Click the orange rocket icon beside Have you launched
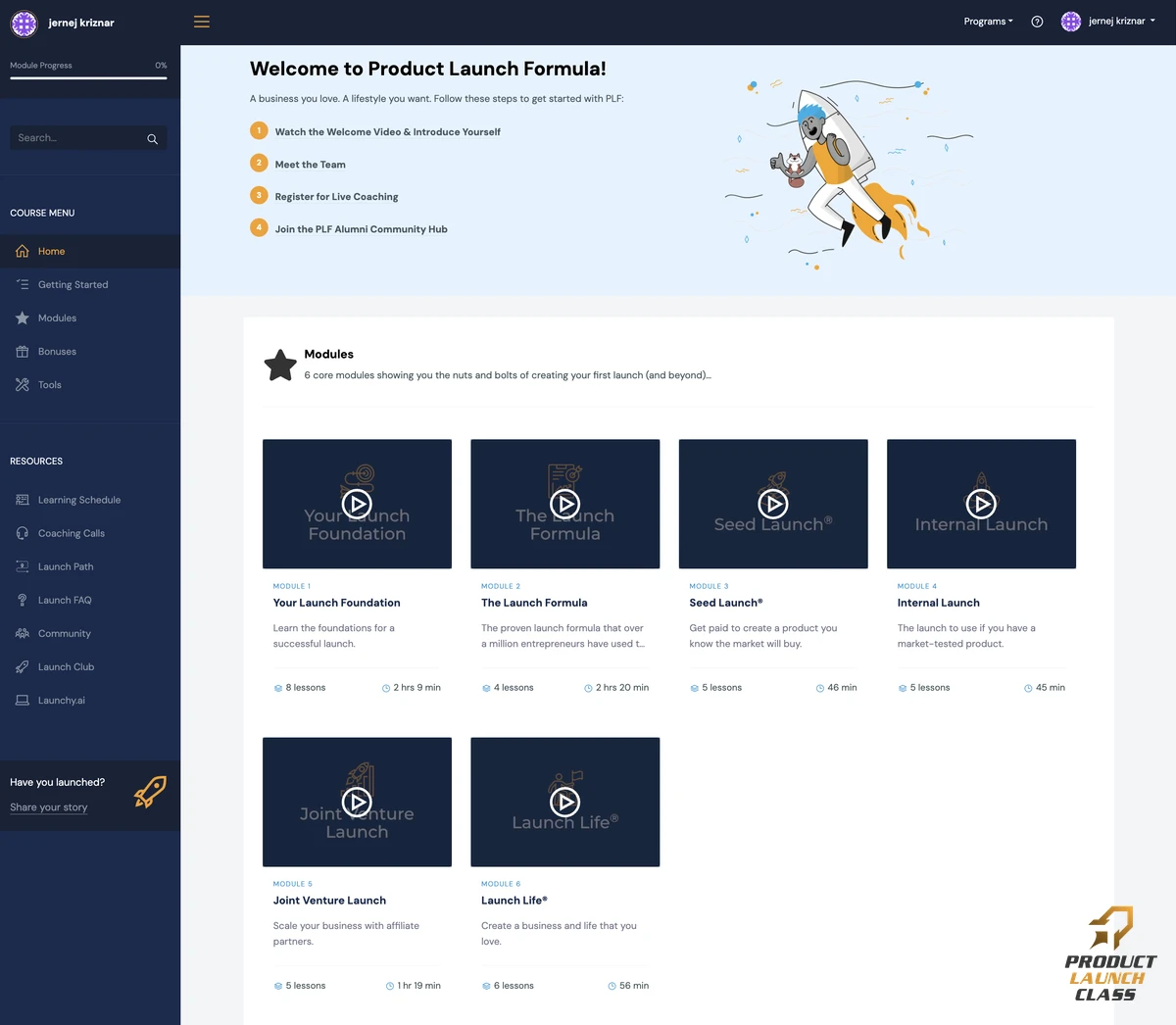The height and width of the screenshot is (1025, 1176). (x=150, y=793)
